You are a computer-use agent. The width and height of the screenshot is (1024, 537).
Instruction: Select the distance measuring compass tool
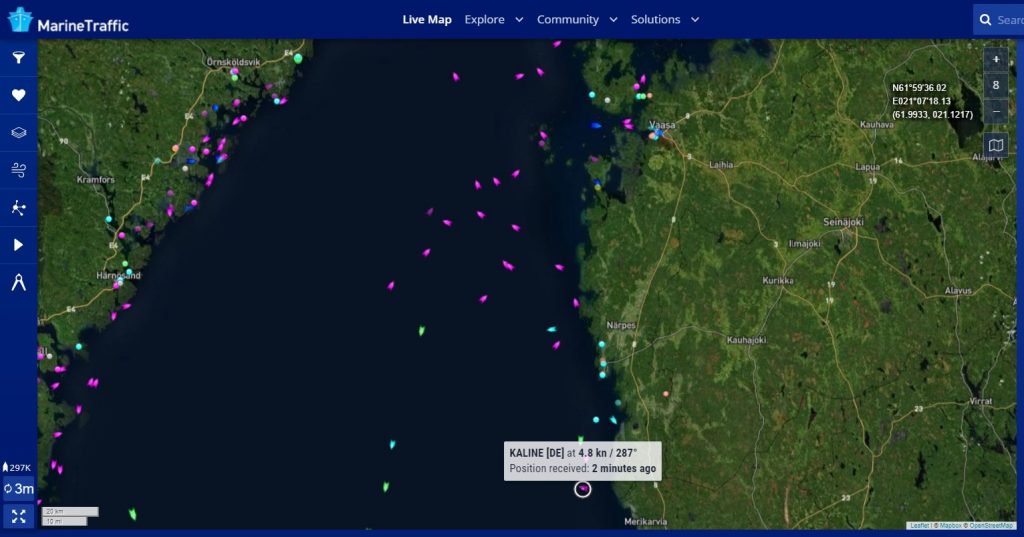pos(18,283)
